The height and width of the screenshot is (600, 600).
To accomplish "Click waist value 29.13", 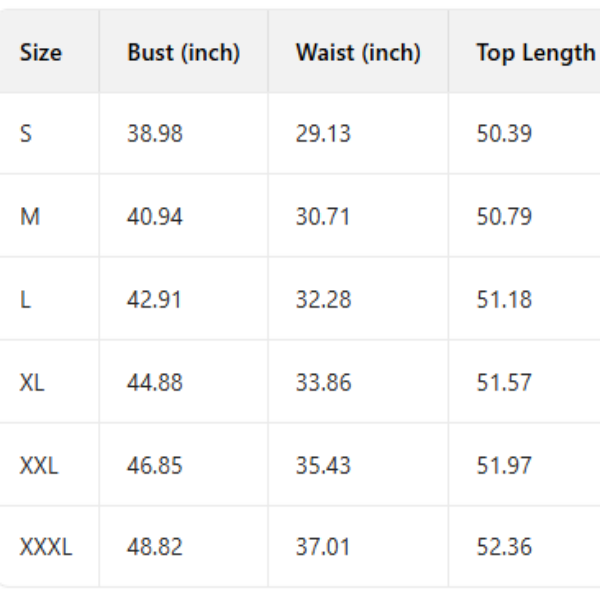I will click(x=323, y=133).
